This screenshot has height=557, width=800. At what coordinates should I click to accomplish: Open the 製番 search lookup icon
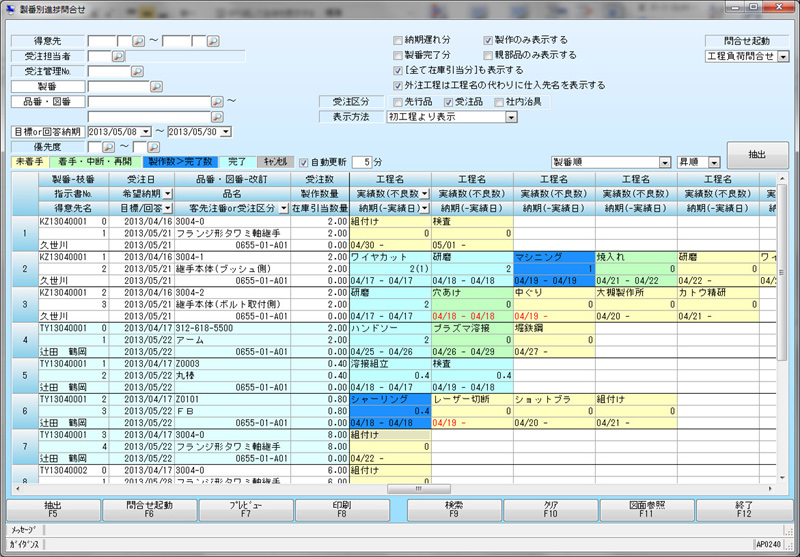click(x=156, y=87)
